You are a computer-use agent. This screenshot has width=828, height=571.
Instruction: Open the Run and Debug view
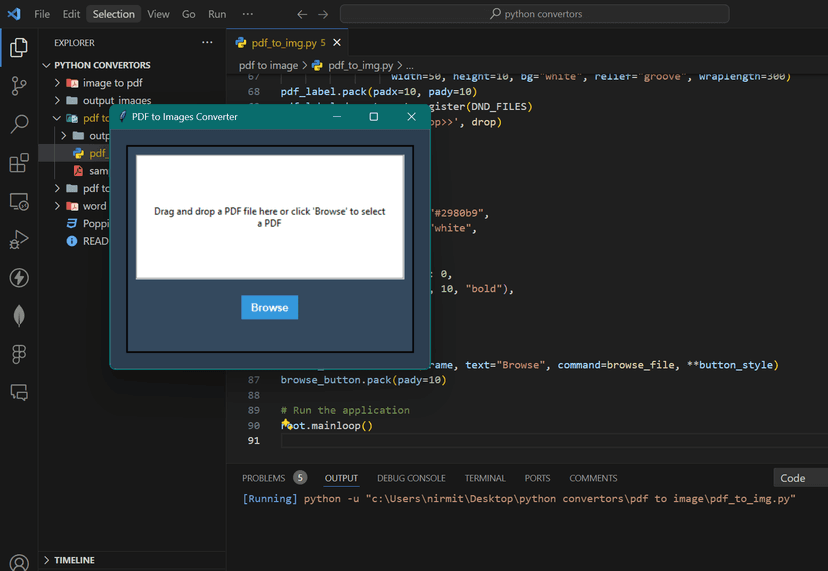19,240
